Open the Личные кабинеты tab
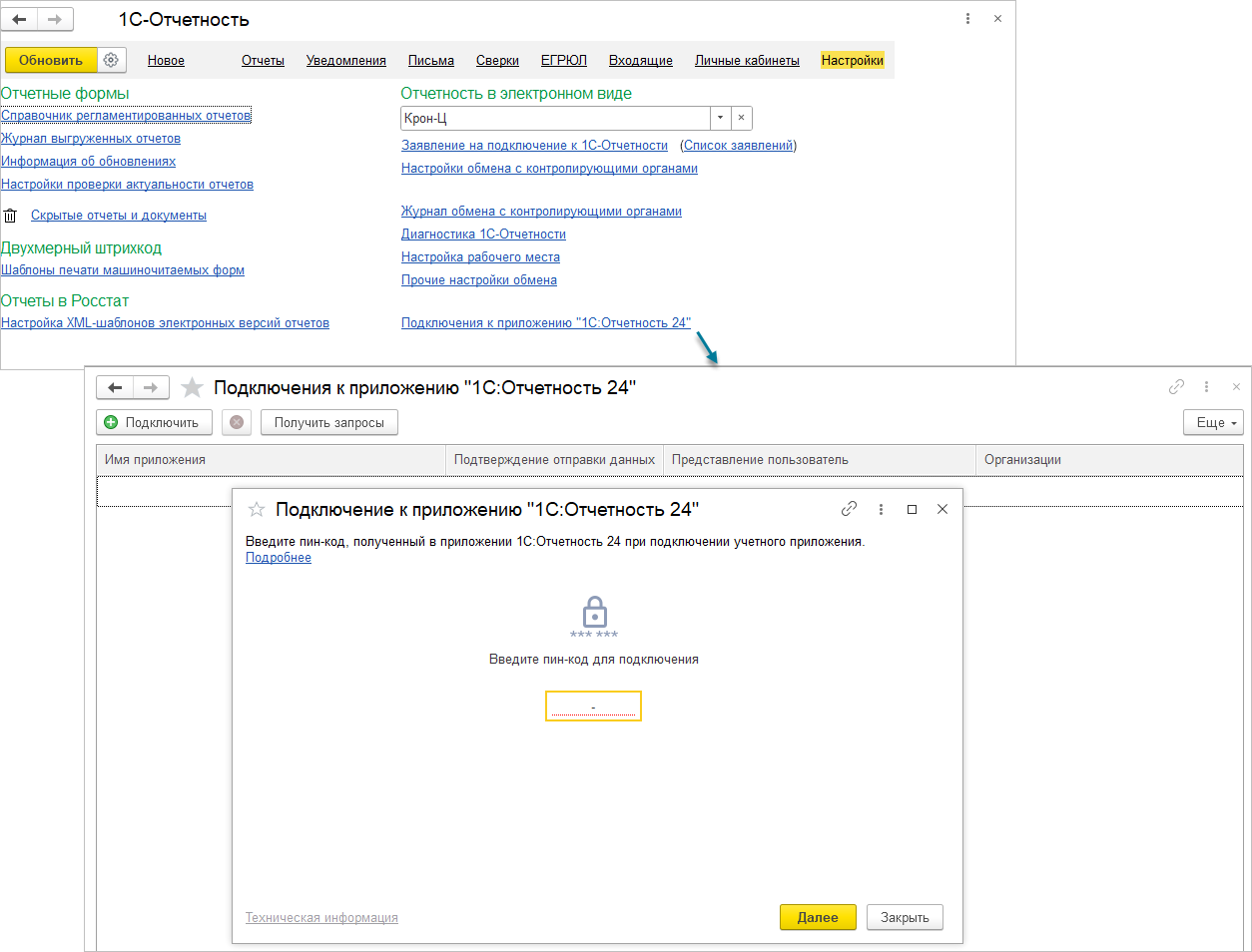This screenshot has height=952, width=1252. (x=747, y=61)
